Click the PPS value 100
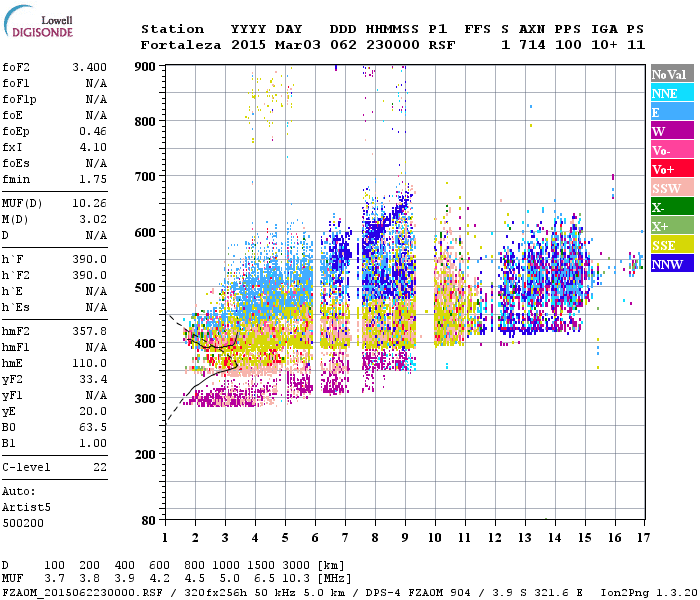The width and height of the screenshot is (700, 600). [568, 45]
